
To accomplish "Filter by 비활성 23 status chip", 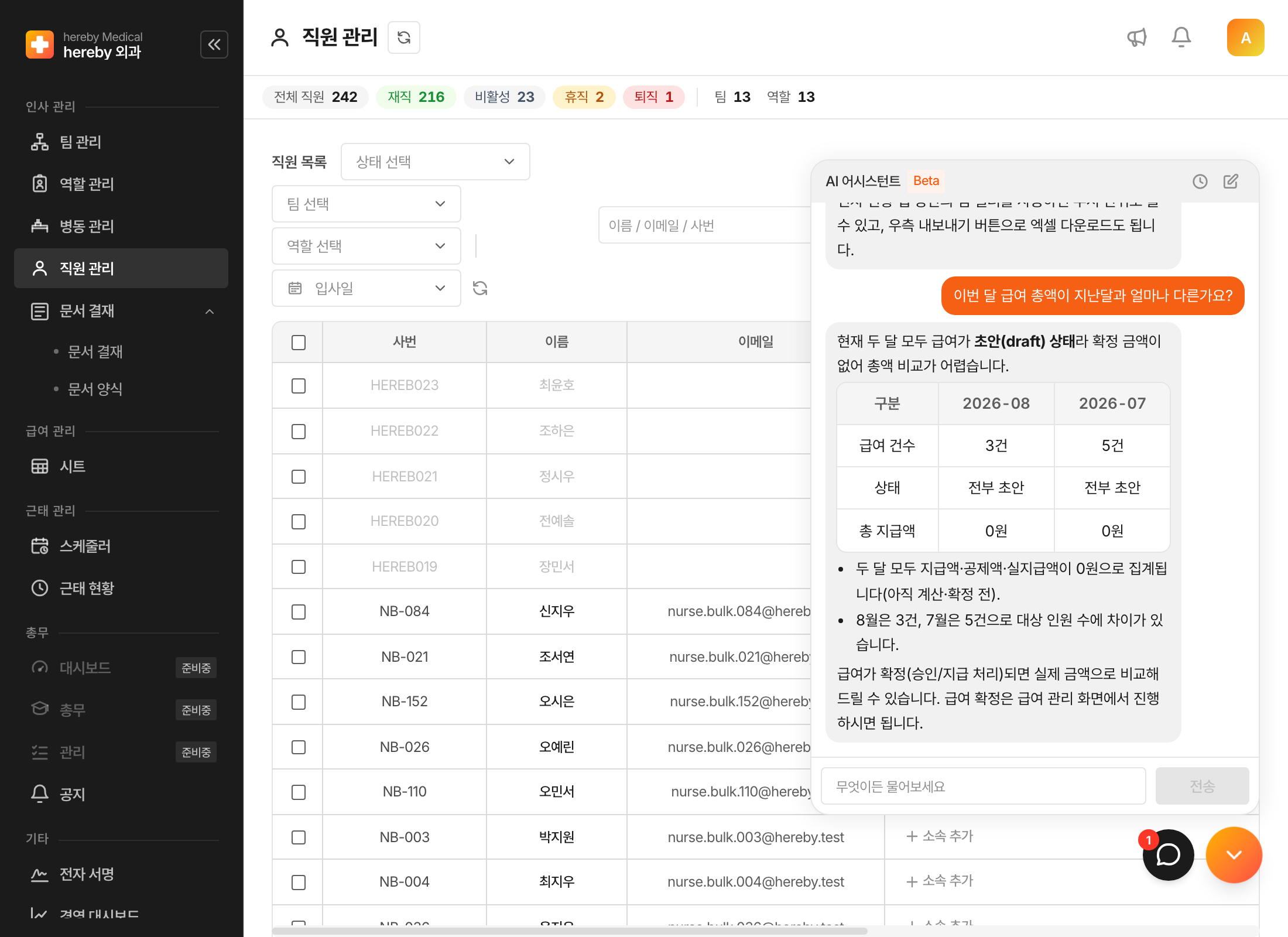I will point(505,97).
